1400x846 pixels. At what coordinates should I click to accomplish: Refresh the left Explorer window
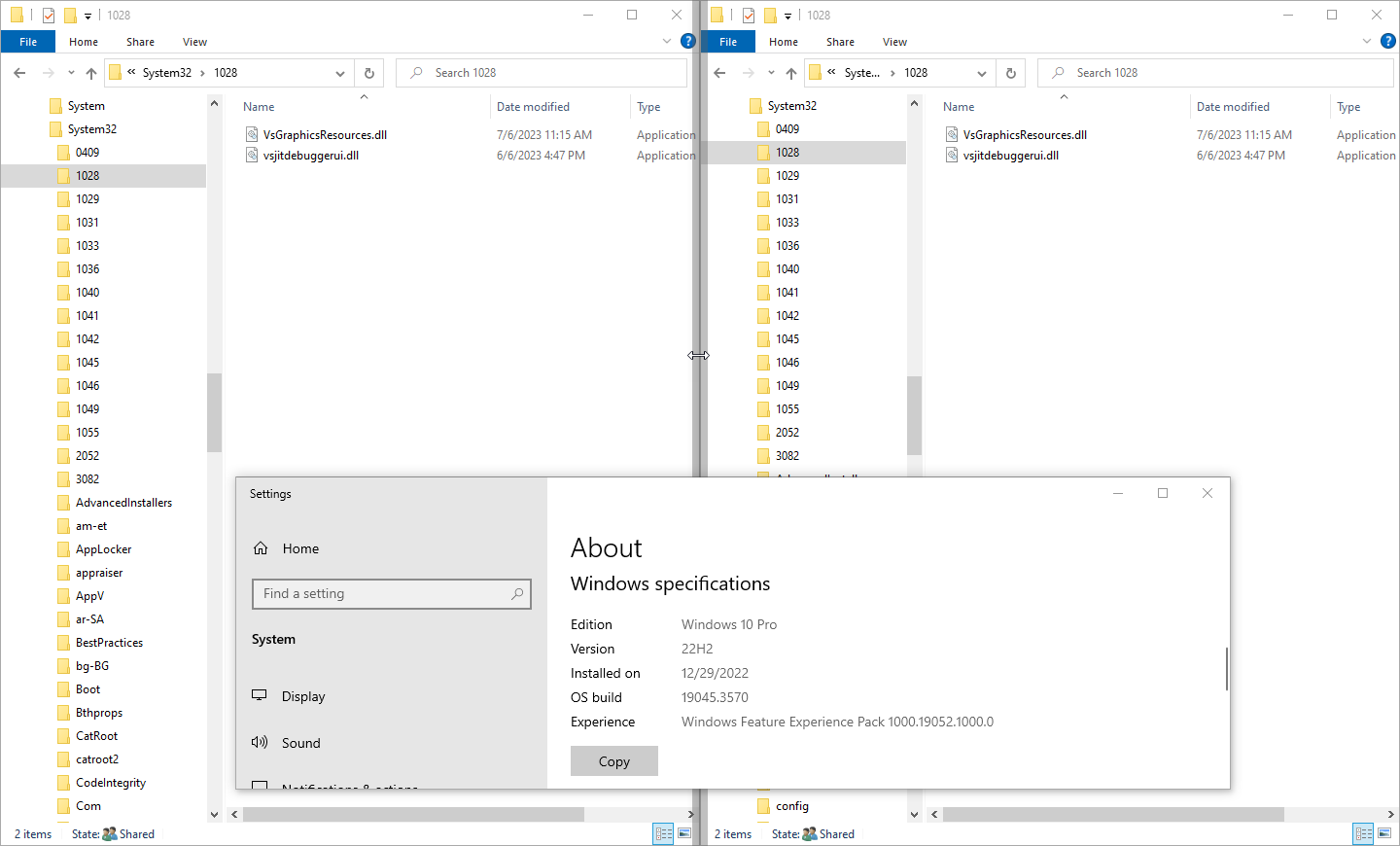[369, 73]
